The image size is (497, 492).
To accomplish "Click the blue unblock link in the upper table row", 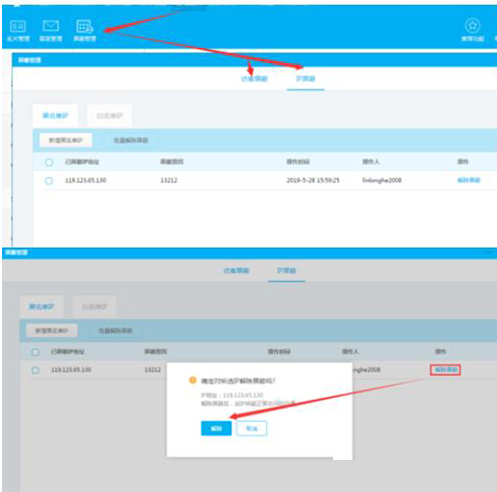I will click(x=469, y=180).
